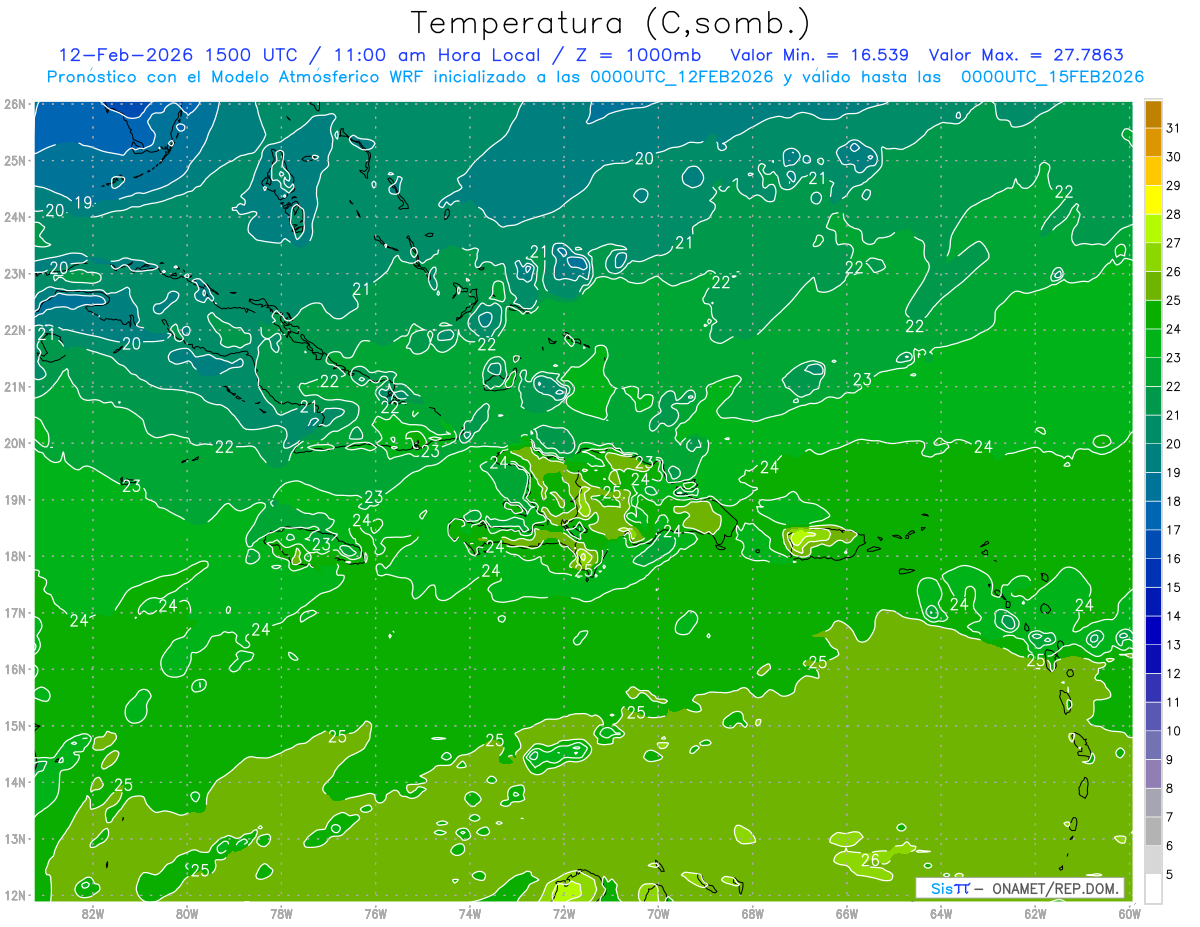Click the orange legend swatch between 30 and 31
Screen dimensions: 1200x927
tap(1153, 143)
